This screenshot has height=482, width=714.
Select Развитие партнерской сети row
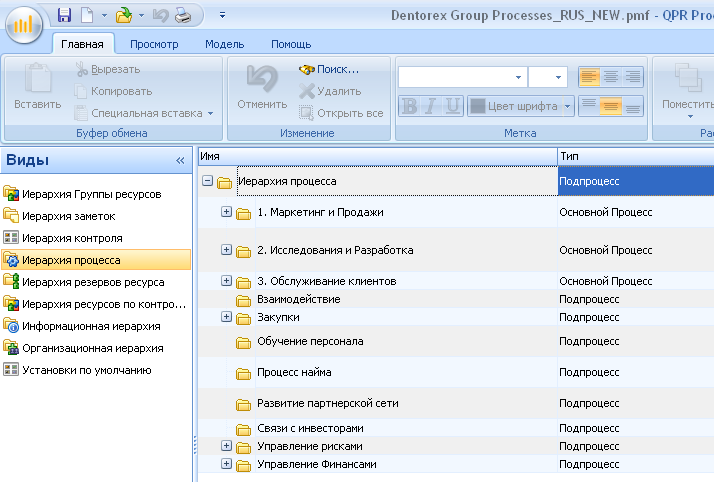(x=456, y=403)
